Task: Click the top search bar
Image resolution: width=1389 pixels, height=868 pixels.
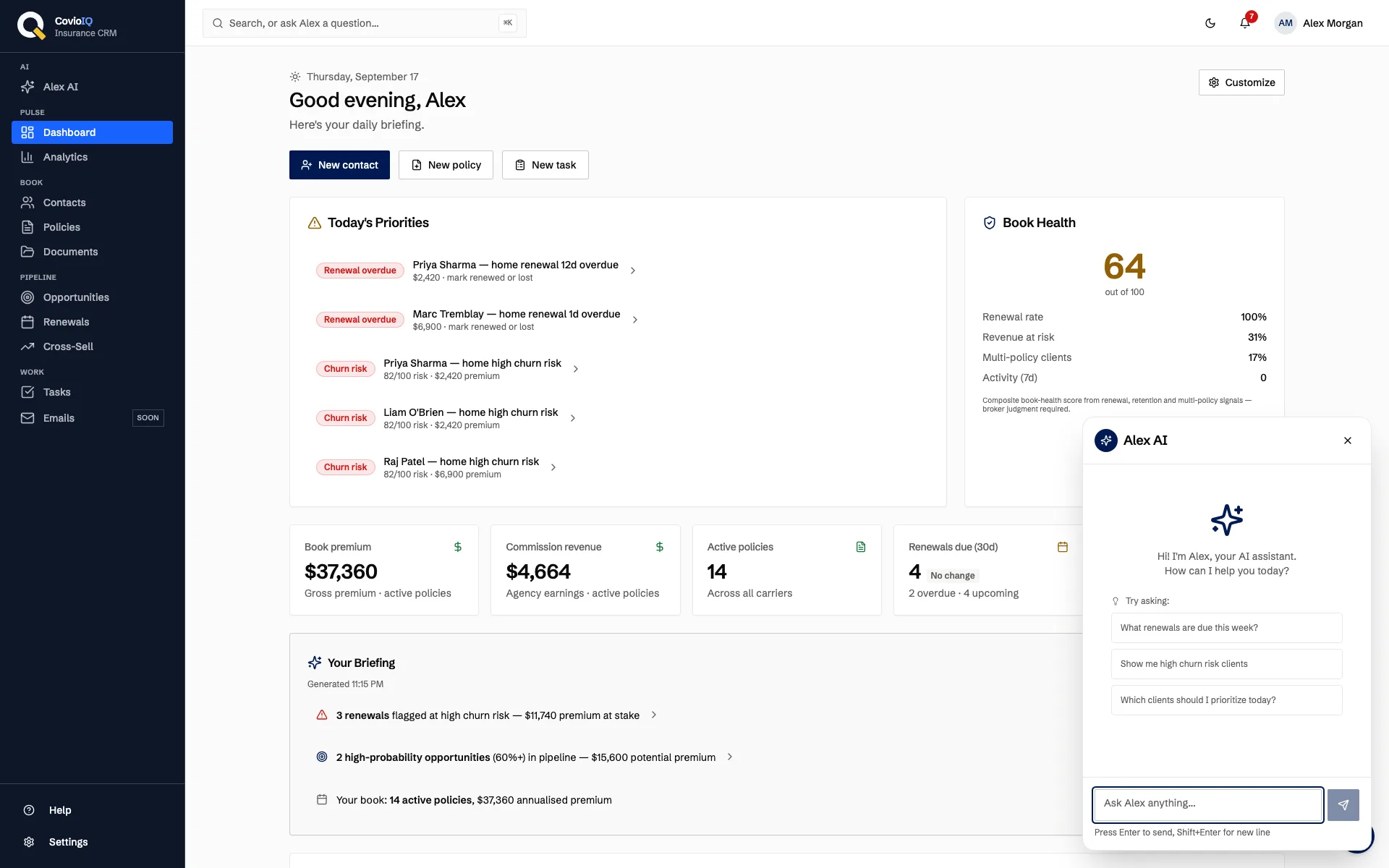Action: [x=365, y=23]
